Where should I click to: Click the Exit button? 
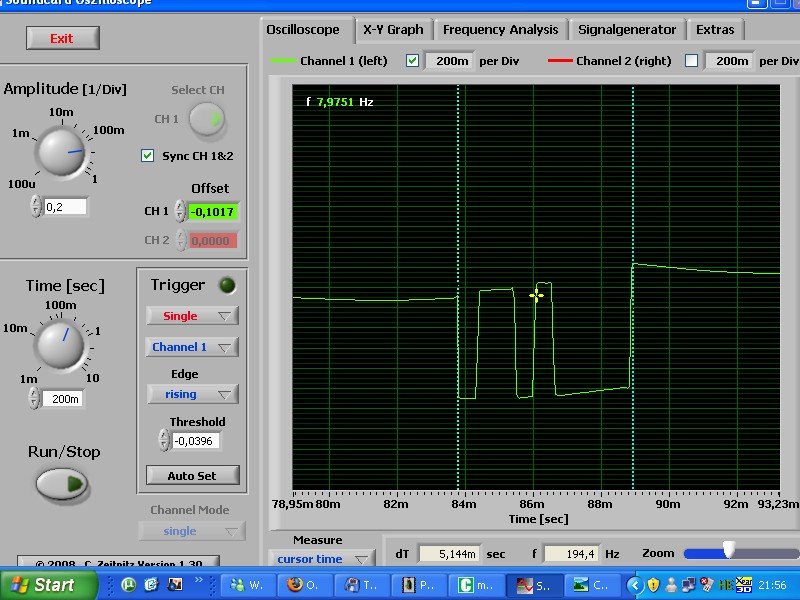pos(62,38)
